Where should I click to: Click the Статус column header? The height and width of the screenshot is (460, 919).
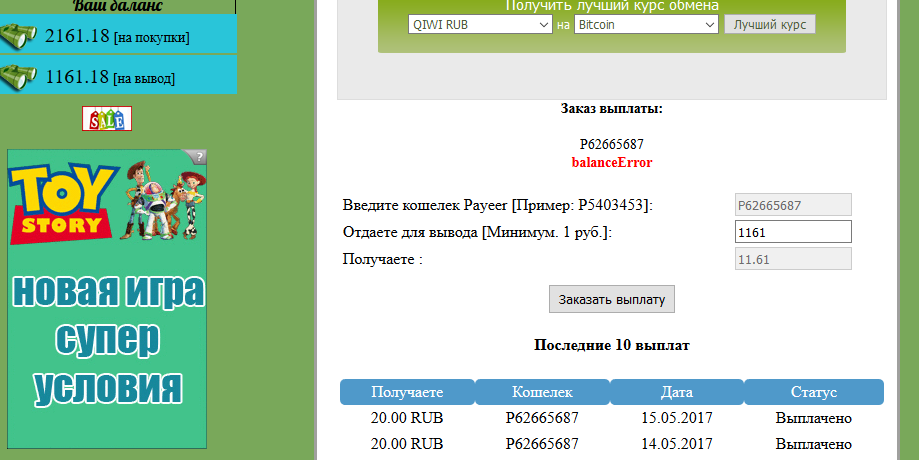[x=814, y=392]
